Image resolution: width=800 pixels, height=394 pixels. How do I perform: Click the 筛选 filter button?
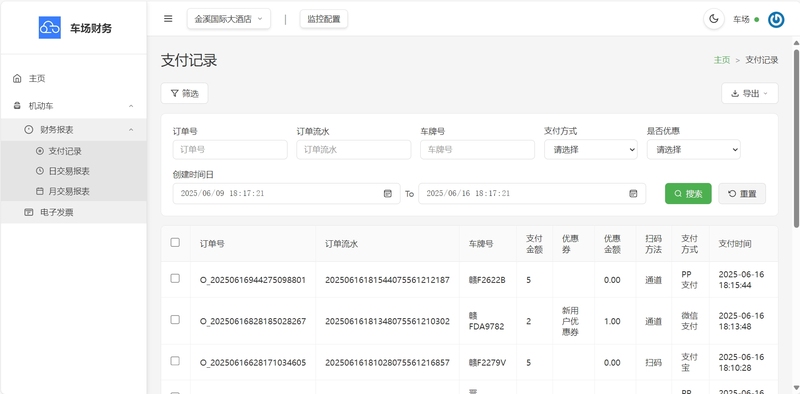pyautogui.click(x=184, y=93)
